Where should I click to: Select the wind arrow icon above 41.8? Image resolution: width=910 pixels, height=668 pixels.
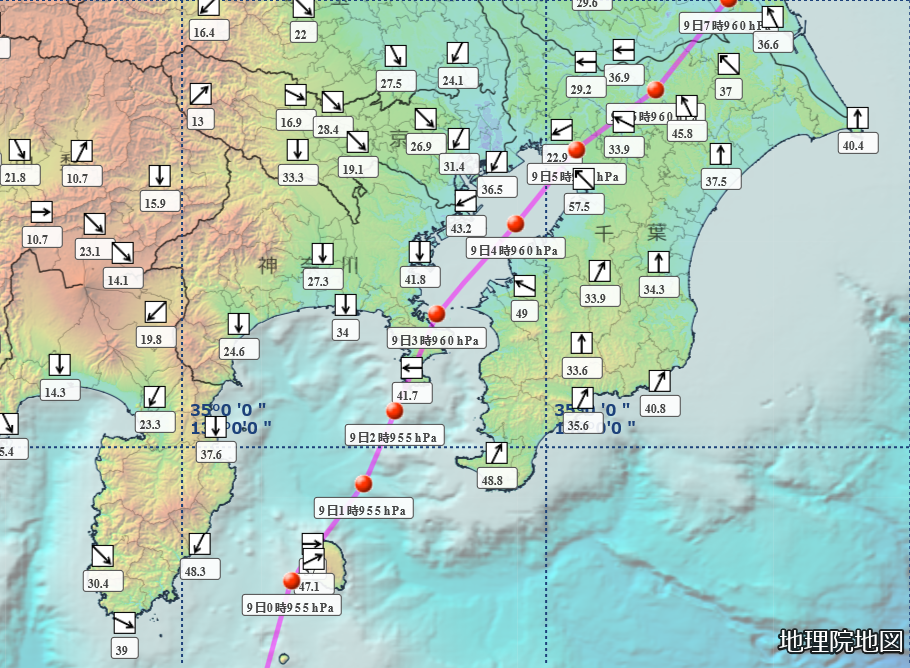(420, 252)
